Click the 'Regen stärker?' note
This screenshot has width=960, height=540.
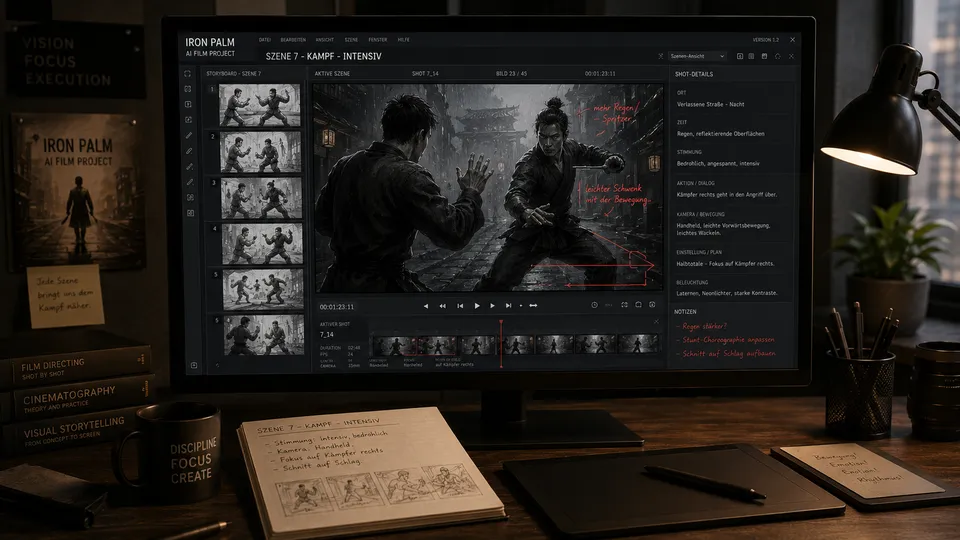(704, 326)
